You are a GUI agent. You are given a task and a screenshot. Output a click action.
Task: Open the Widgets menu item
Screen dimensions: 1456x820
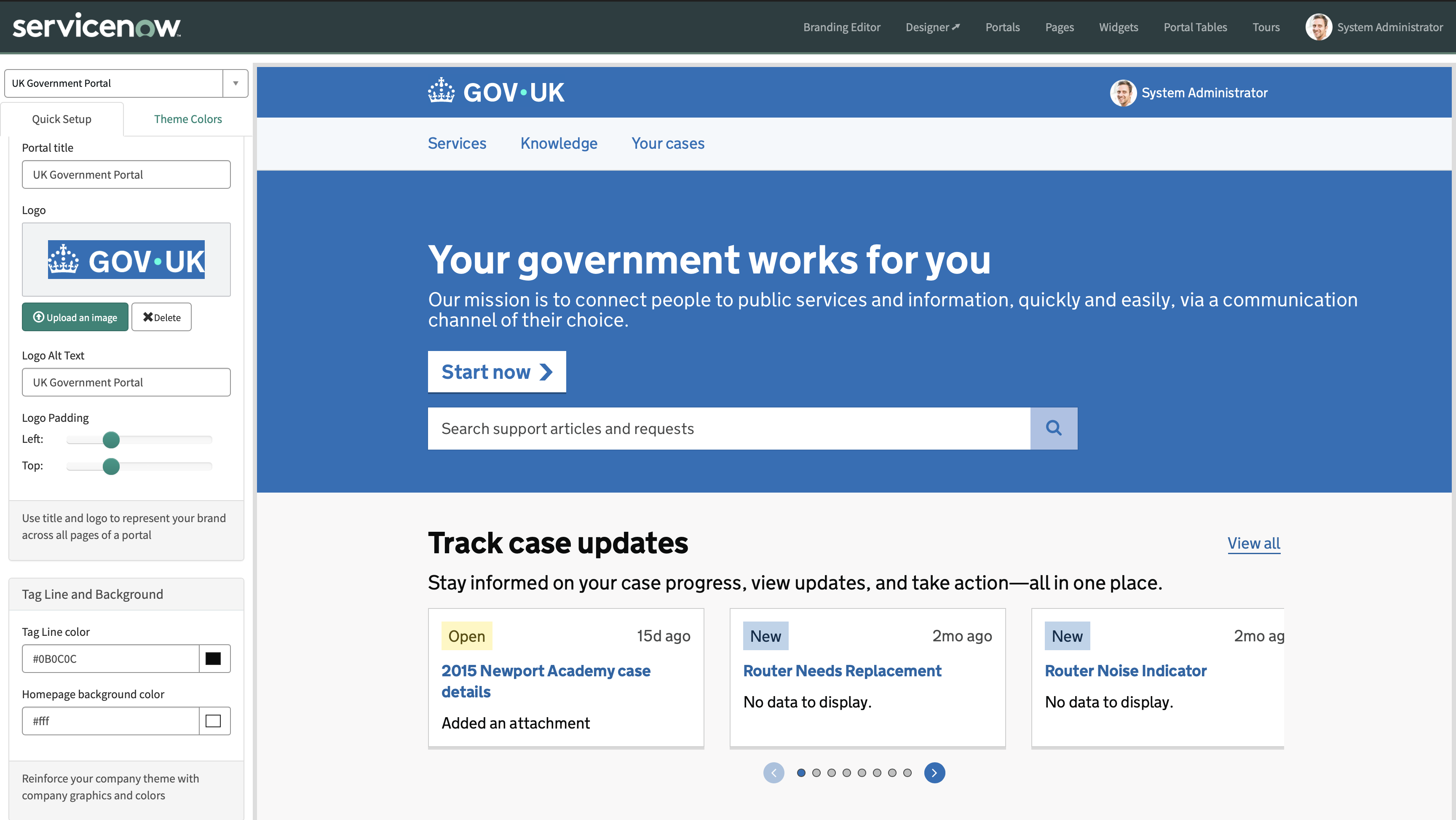[1119, 27]
